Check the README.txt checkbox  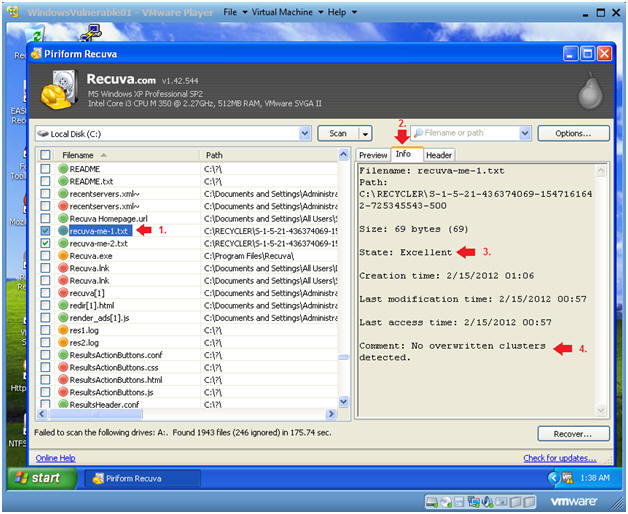tap(45, 181)
